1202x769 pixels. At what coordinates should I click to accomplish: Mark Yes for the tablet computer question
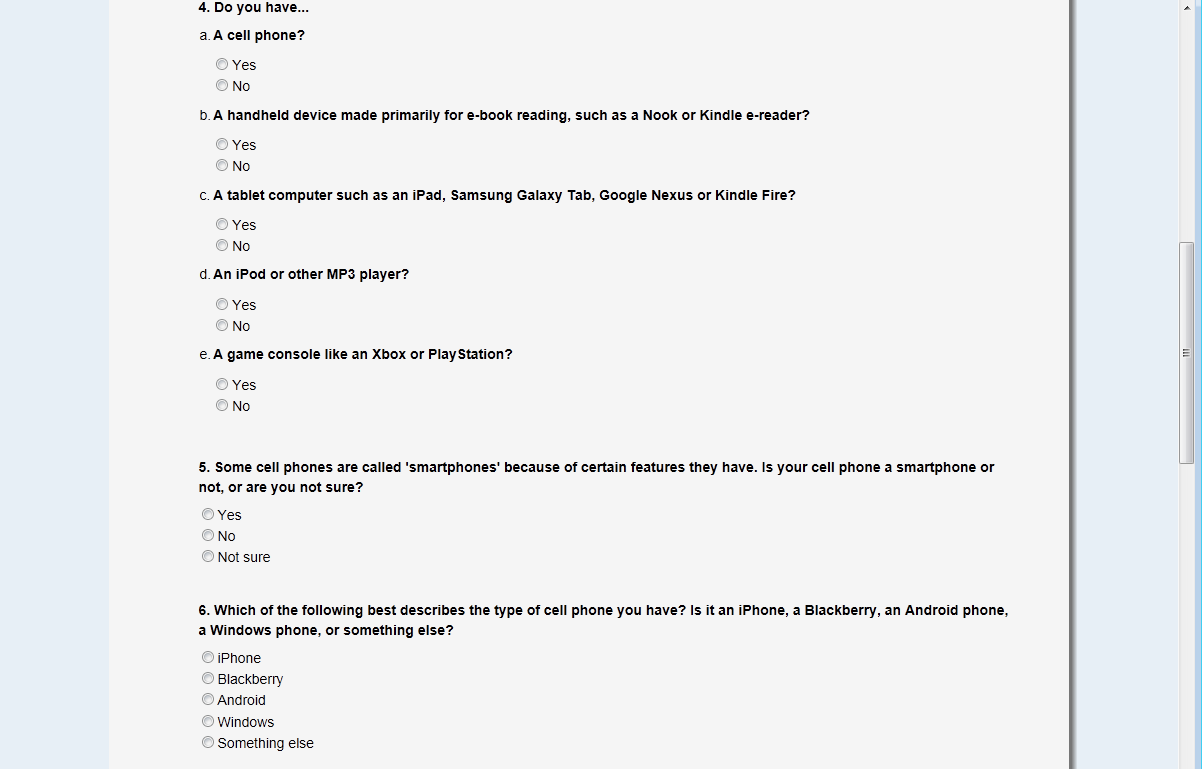[x=222, y=224]
